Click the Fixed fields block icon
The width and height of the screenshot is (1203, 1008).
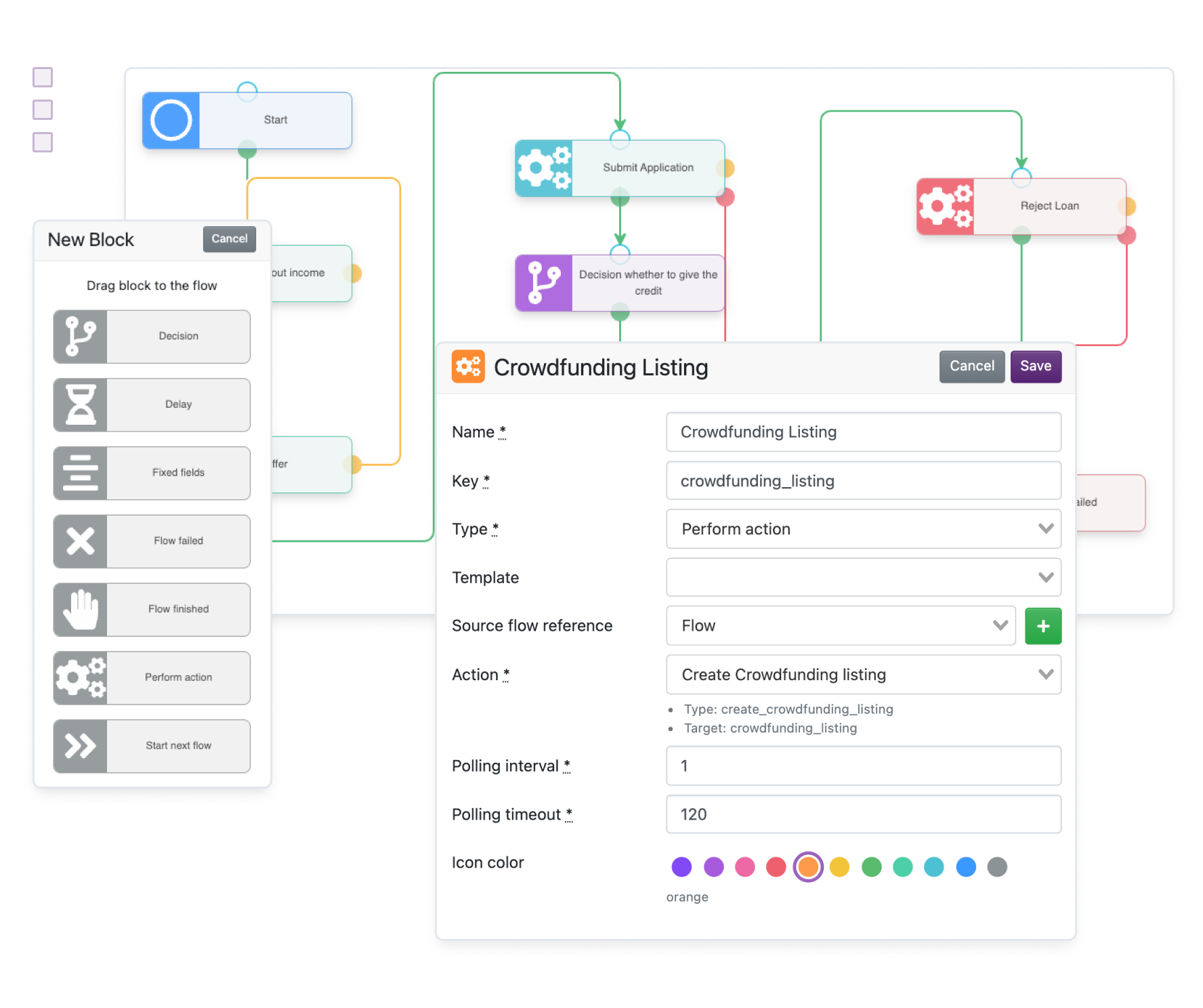[x=80, y=473]
